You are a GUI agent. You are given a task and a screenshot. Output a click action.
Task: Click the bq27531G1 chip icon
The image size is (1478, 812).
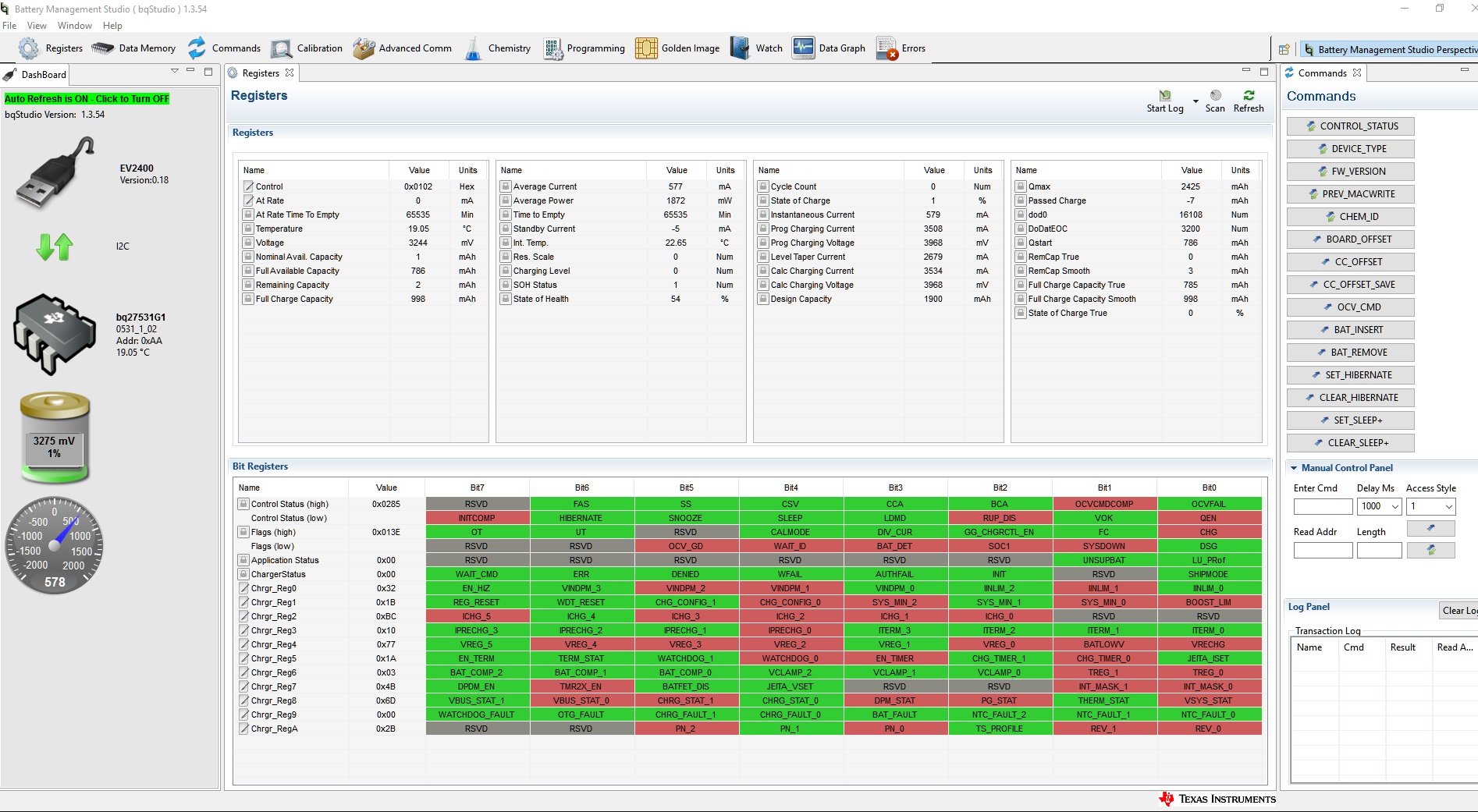click(55, 334)
